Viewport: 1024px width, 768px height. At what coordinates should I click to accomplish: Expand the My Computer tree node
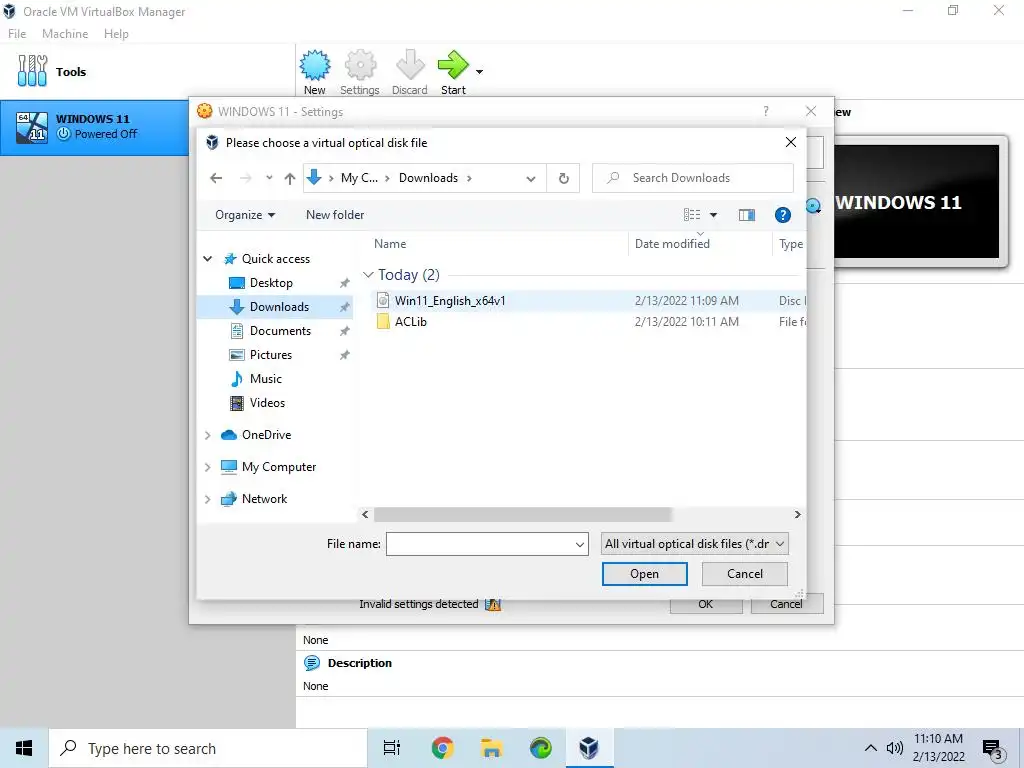coord(208,467)
